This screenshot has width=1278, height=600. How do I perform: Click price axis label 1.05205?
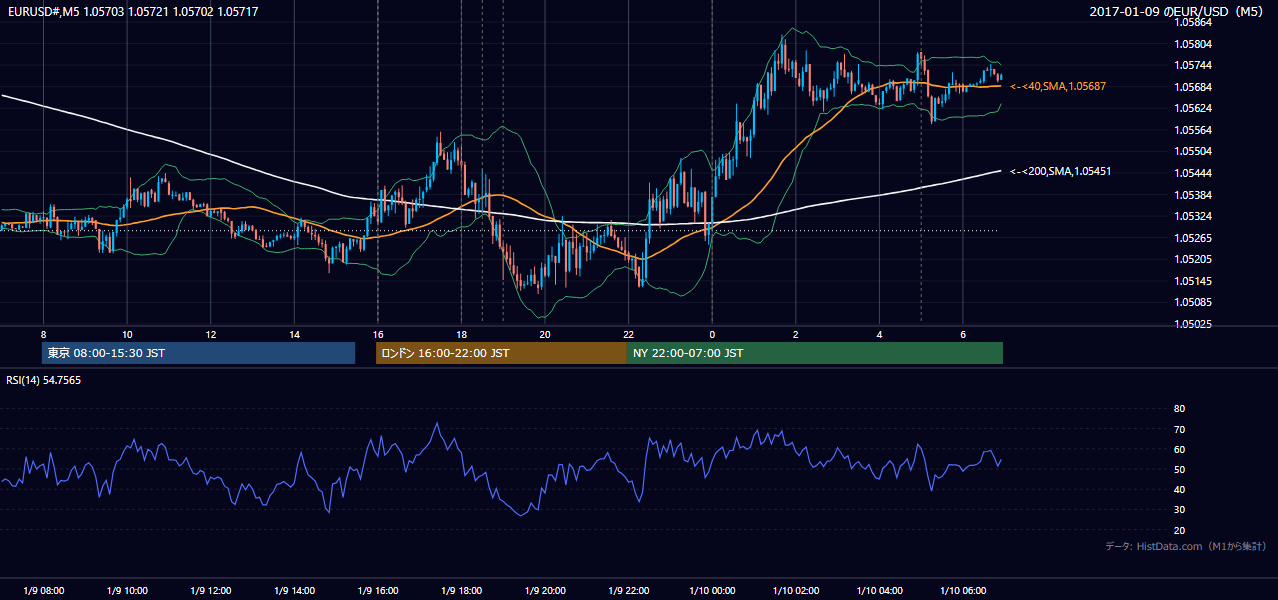1194,259
